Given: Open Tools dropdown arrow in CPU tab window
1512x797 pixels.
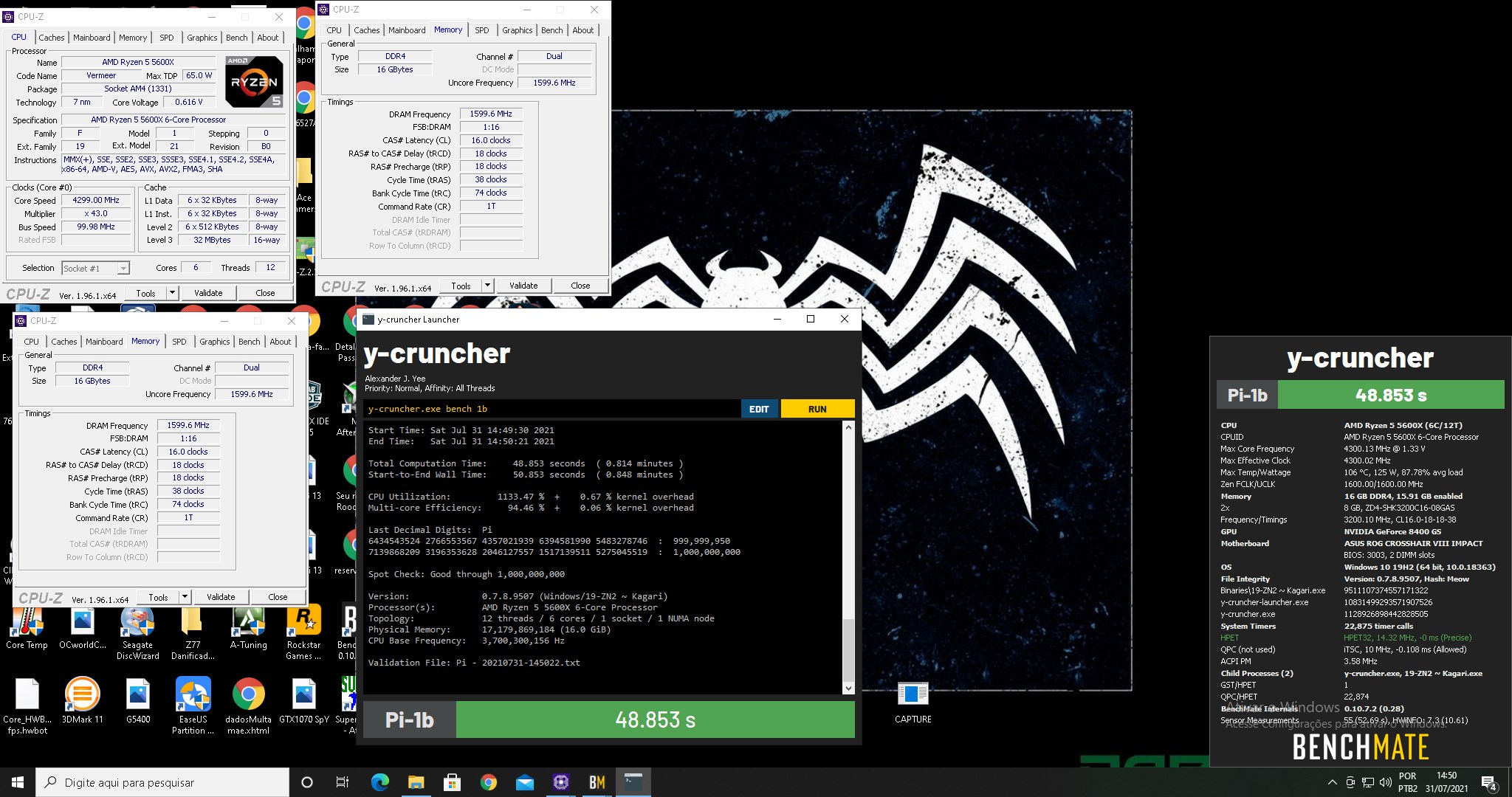Looking at the screenshot, I should click(x=171, y=293).
